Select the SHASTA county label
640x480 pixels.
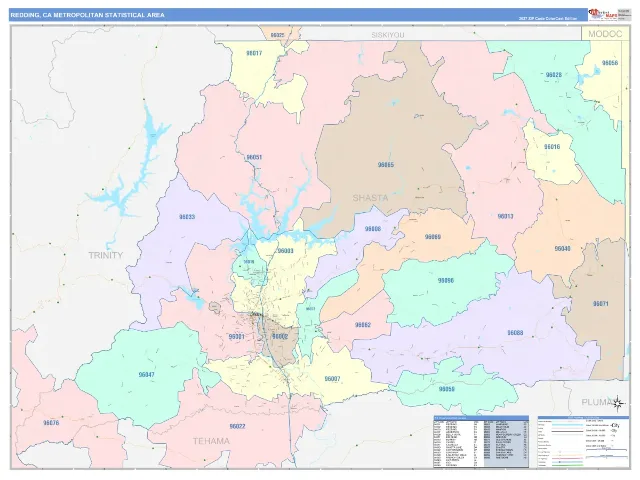click(370, 198)
